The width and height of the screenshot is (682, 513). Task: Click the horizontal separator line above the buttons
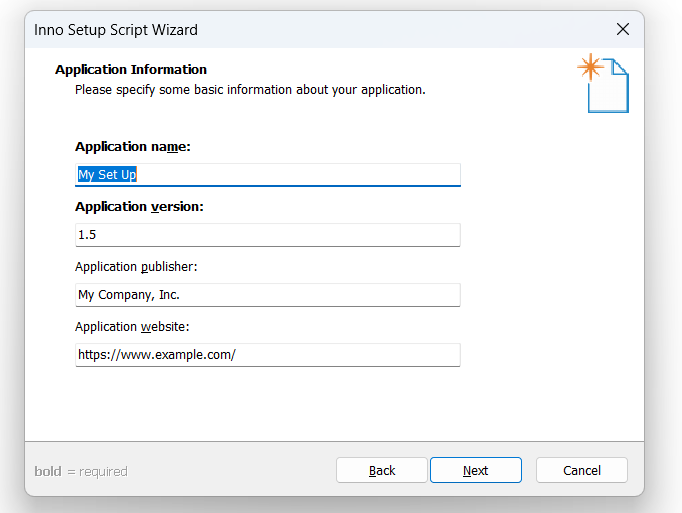tap(334, 442)
